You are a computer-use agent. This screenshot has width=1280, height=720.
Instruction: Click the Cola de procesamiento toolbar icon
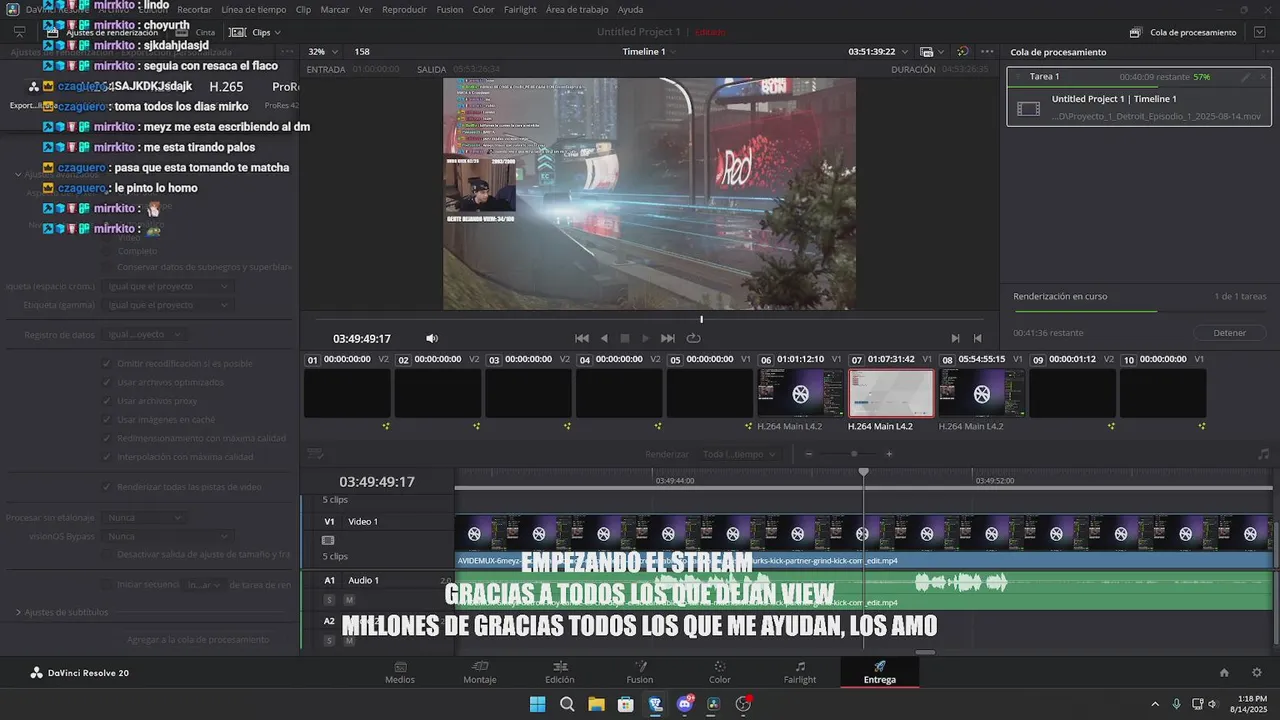coord(1136,32)
